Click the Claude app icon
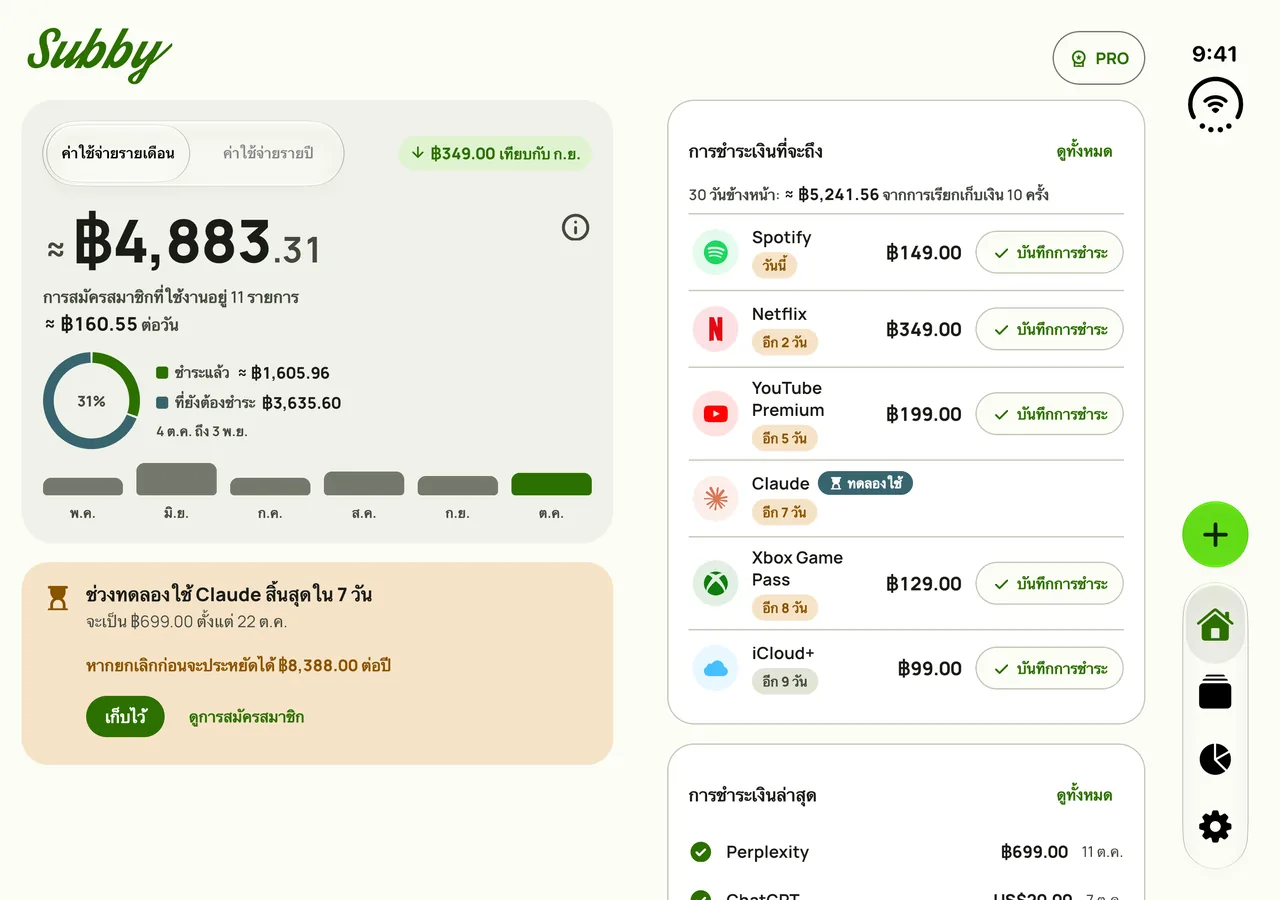The height and width of the screenshot is (900, 1280). [x=715, y=498]
